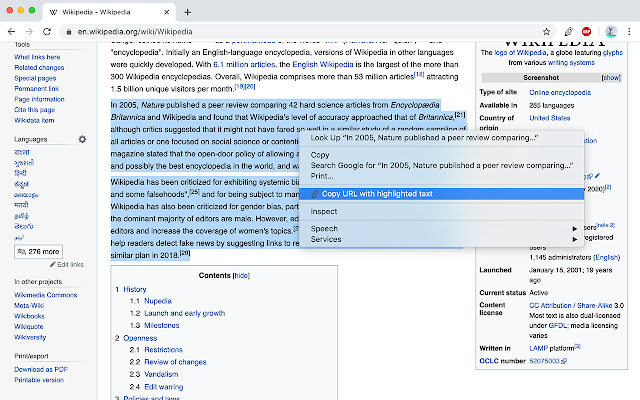
Task: Reload the Wikipedia page
Action: coord(47,31)
